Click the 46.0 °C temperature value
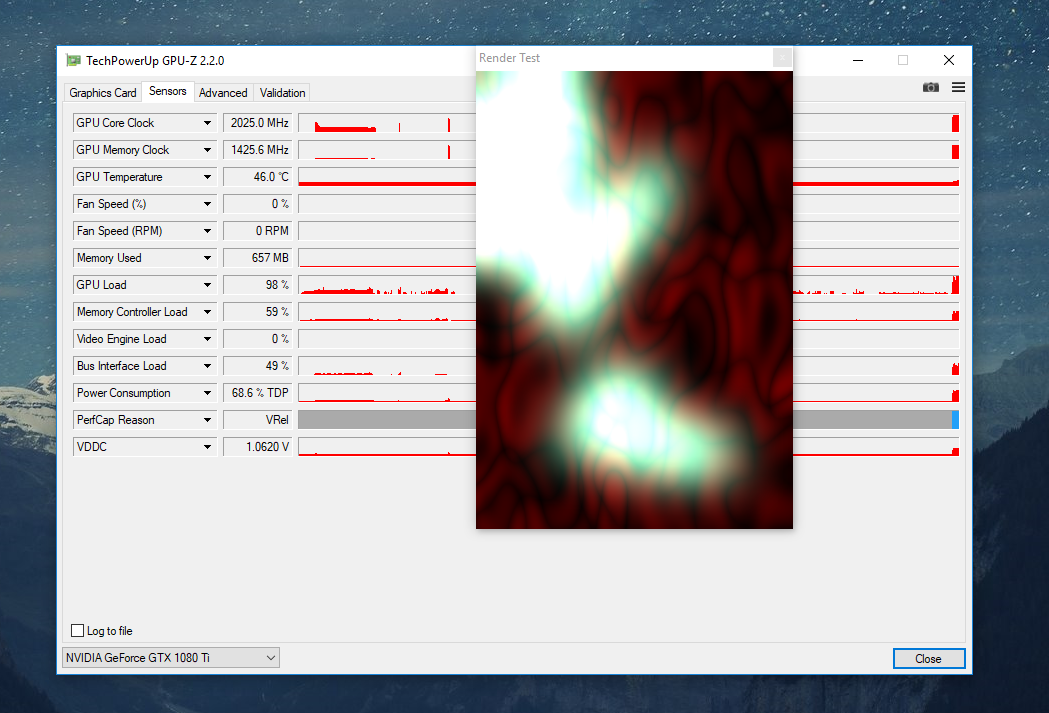 [x=258, y=177]
